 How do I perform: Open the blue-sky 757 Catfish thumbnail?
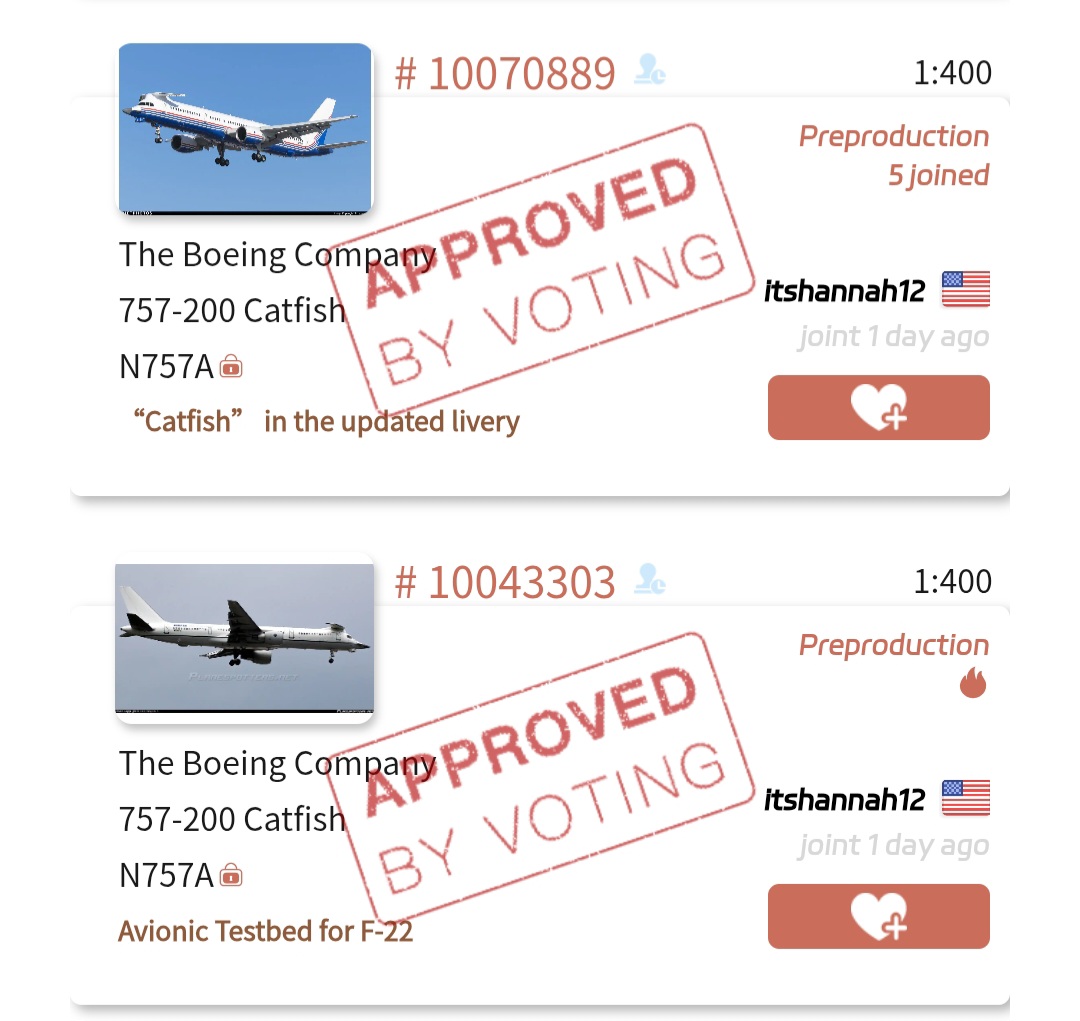245,128
